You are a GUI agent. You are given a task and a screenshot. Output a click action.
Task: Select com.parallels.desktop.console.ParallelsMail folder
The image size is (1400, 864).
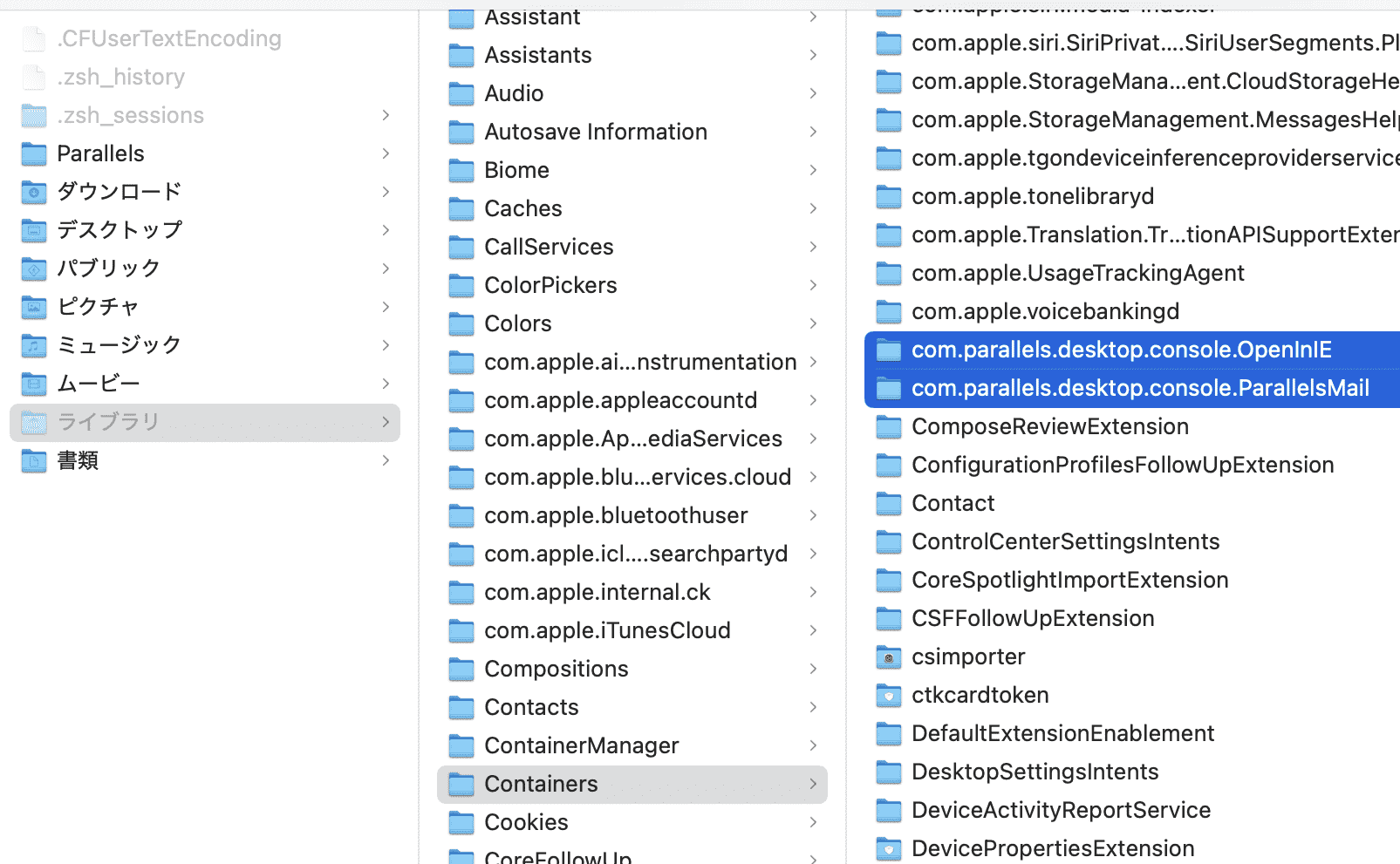point(1132,388)
